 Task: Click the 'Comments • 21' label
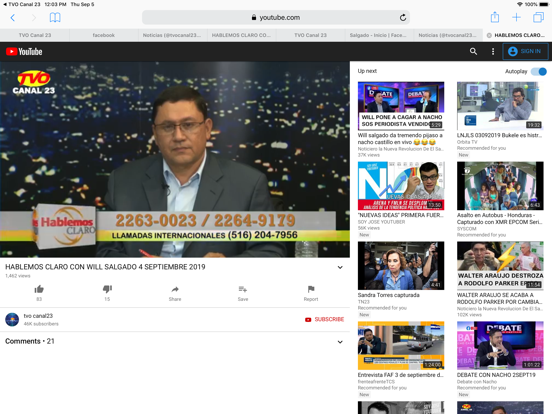[30, 341]
